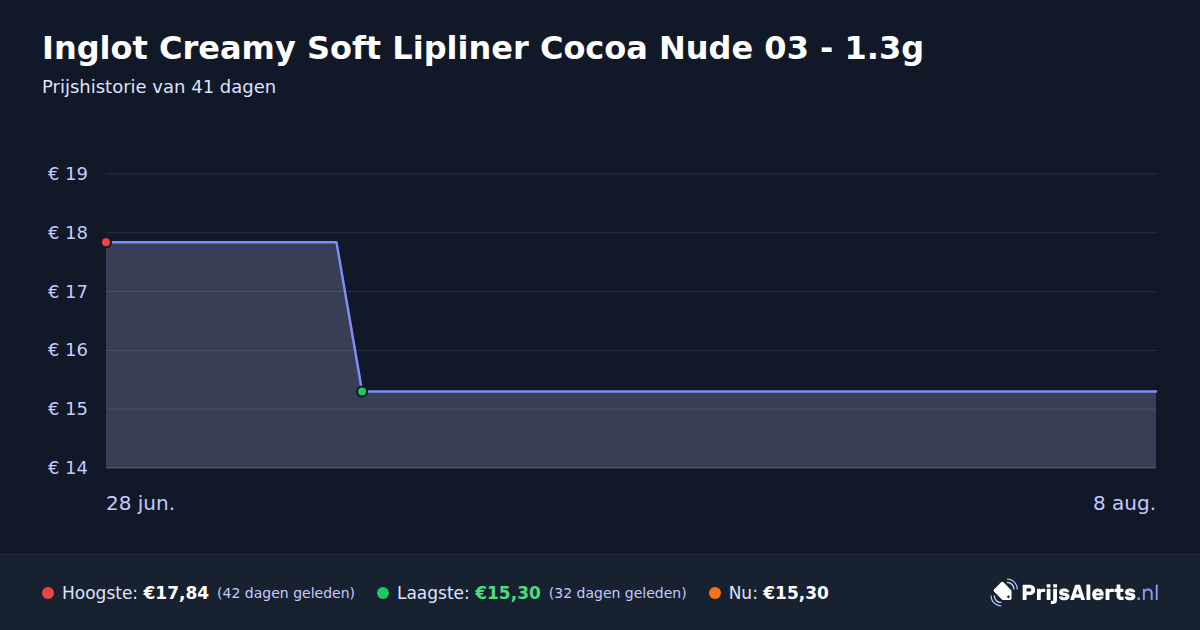The width and height of the screenshot is (1200, 630).
Task: Click the Prijshistorie van 41 dagen subtitle
Action: [x=159, y=87]
